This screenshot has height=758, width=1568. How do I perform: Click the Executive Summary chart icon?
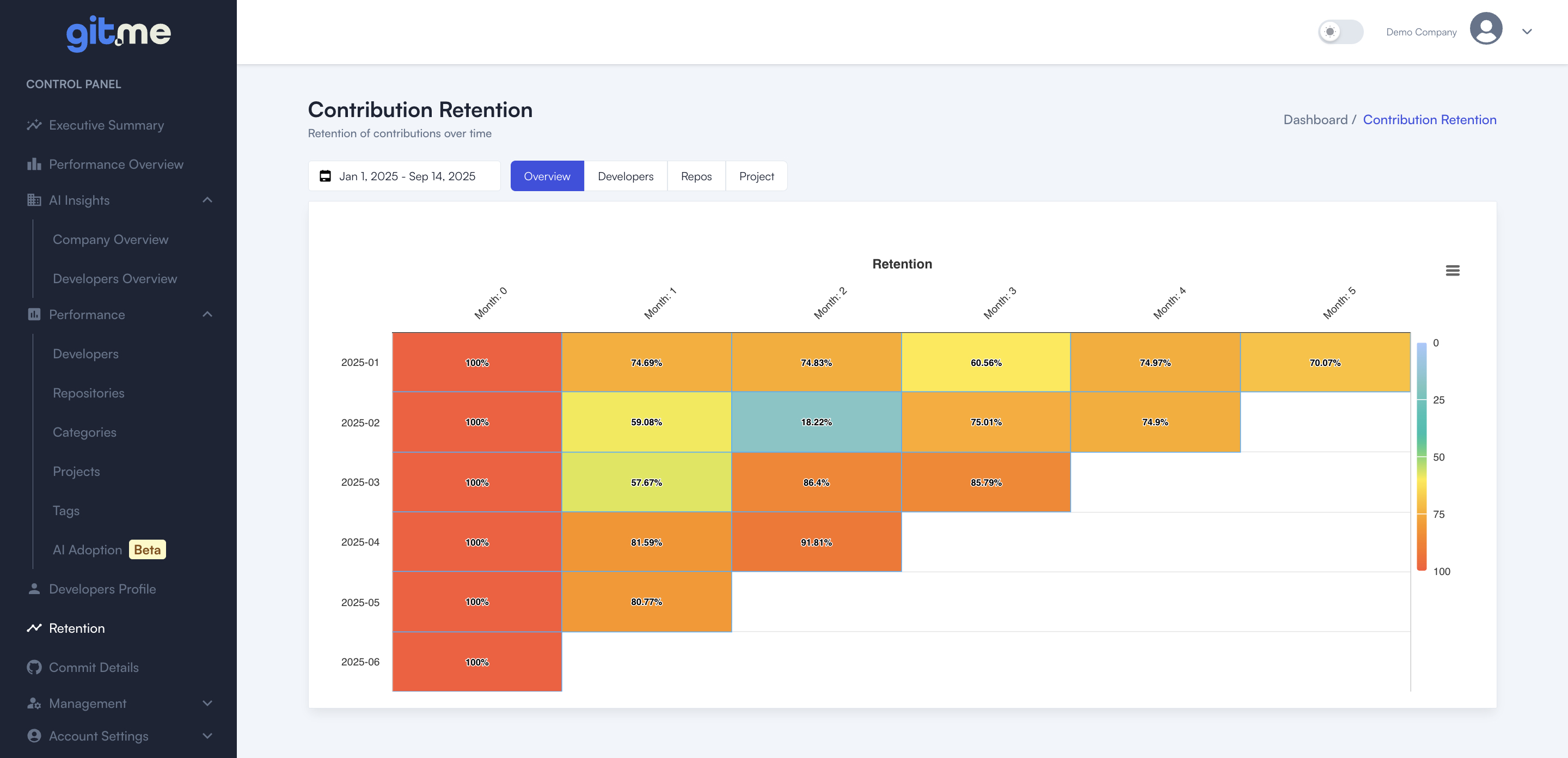click(x=34, y=125)
